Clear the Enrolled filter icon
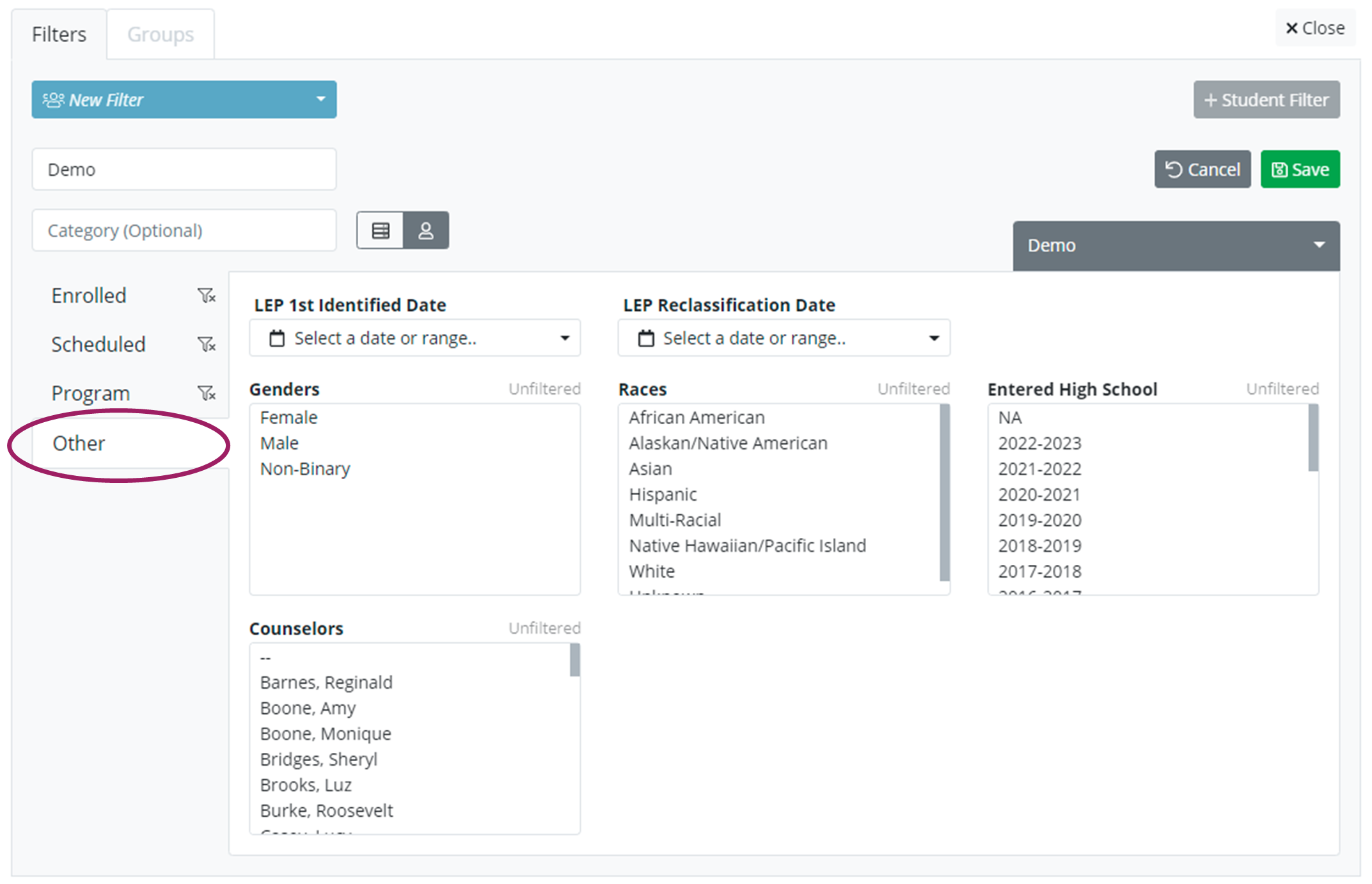 pos(206,296)
